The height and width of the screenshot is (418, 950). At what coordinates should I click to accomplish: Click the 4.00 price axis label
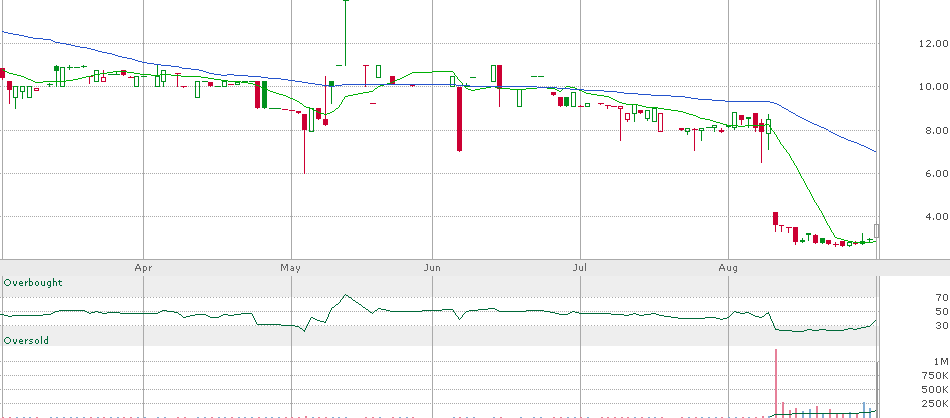935,216
